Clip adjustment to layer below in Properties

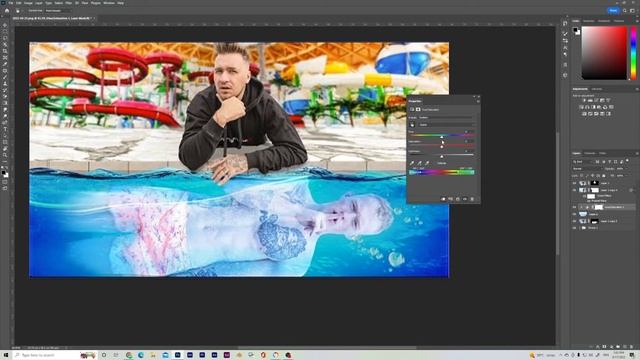pyautogui.click(x=443, y=199)
